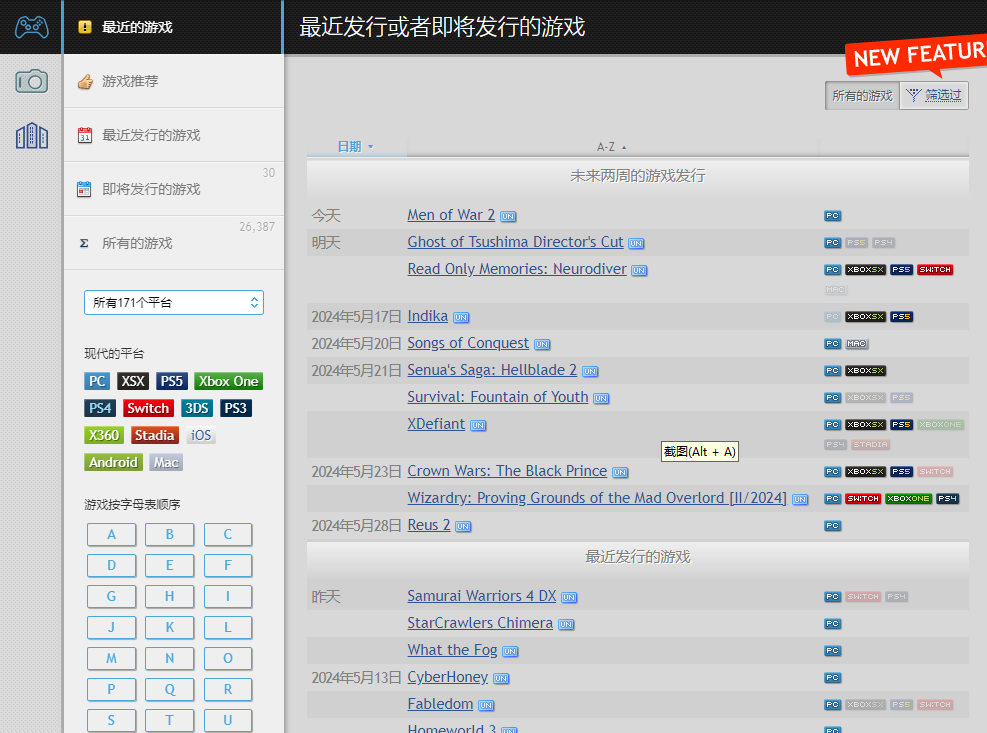This screenshot has width=987, height=733.
Task: Open the Fabledom game link
Action: point(440,704)
